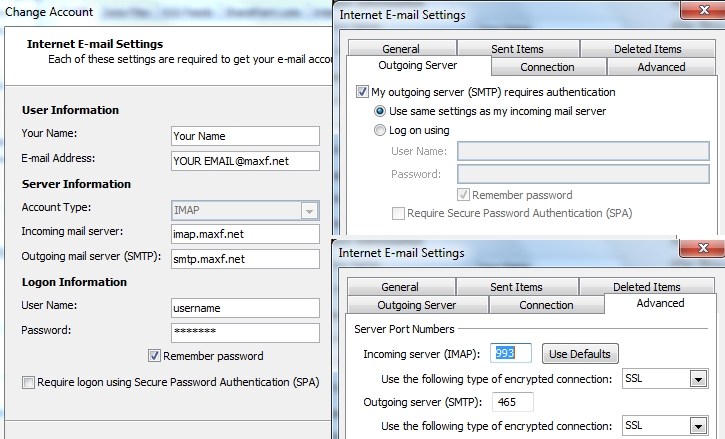Select 'Use same settings as incoming mail server'
Screen dimensions: 725x439
click(x=380, y=111)
